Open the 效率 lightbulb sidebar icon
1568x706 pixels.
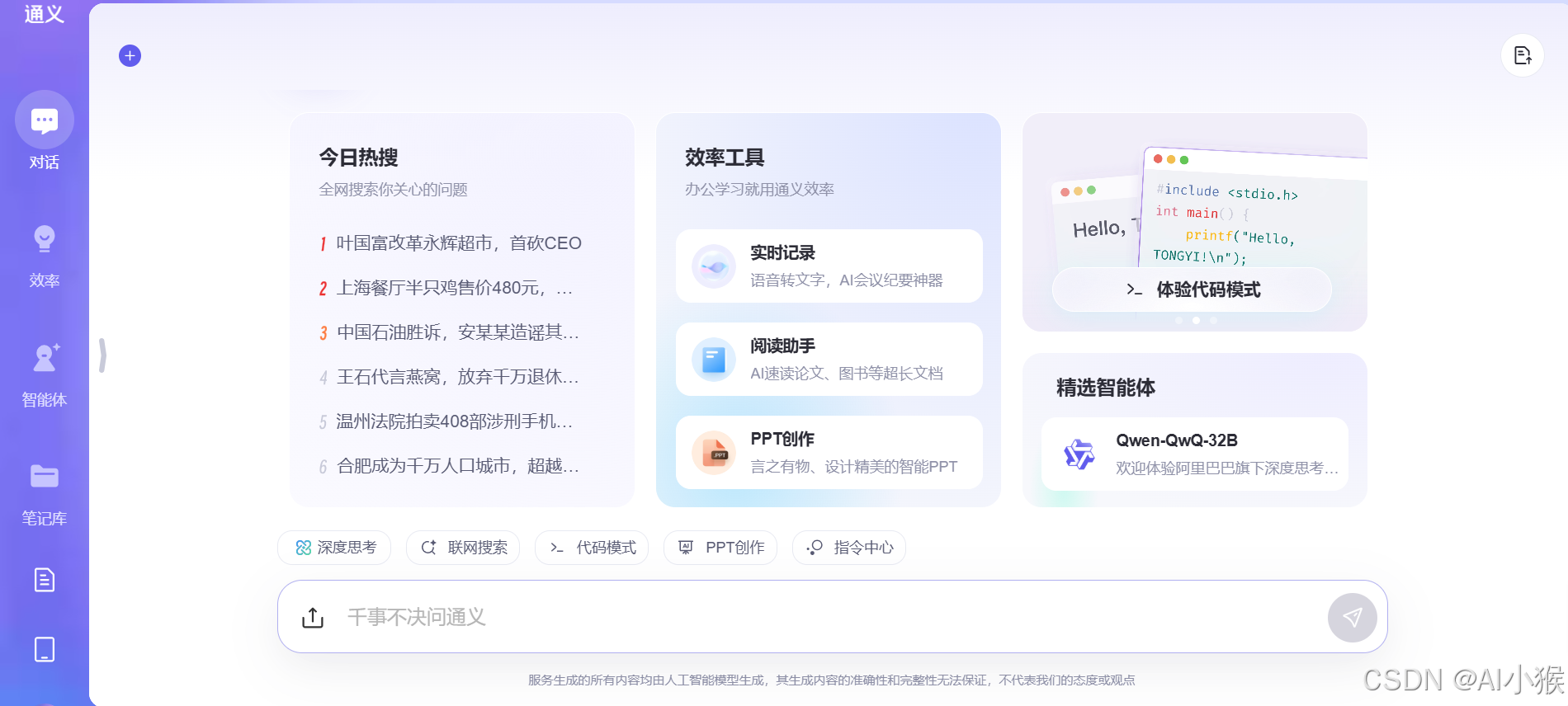[45, 239]
